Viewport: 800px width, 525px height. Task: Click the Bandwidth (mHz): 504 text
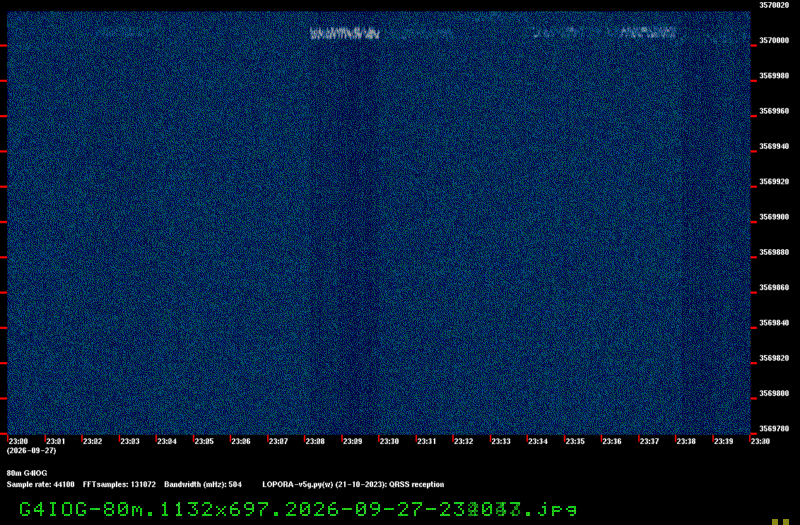pyautogui.click(x=203, y=485)
